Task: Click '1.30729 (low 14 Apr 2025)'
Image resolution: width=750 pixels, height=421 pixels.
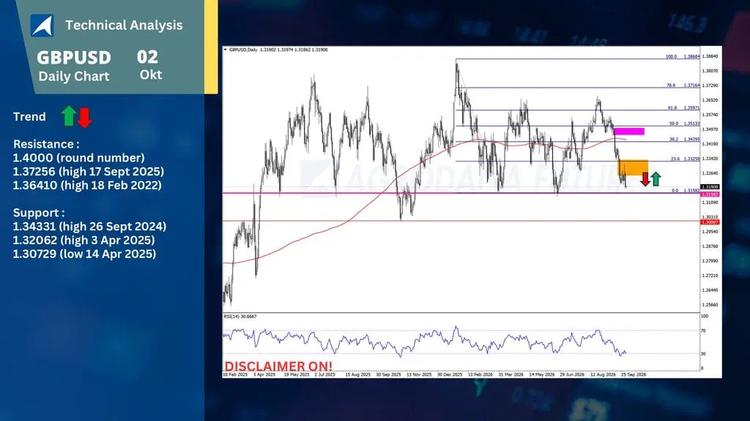Action: [x=84, y=254]
